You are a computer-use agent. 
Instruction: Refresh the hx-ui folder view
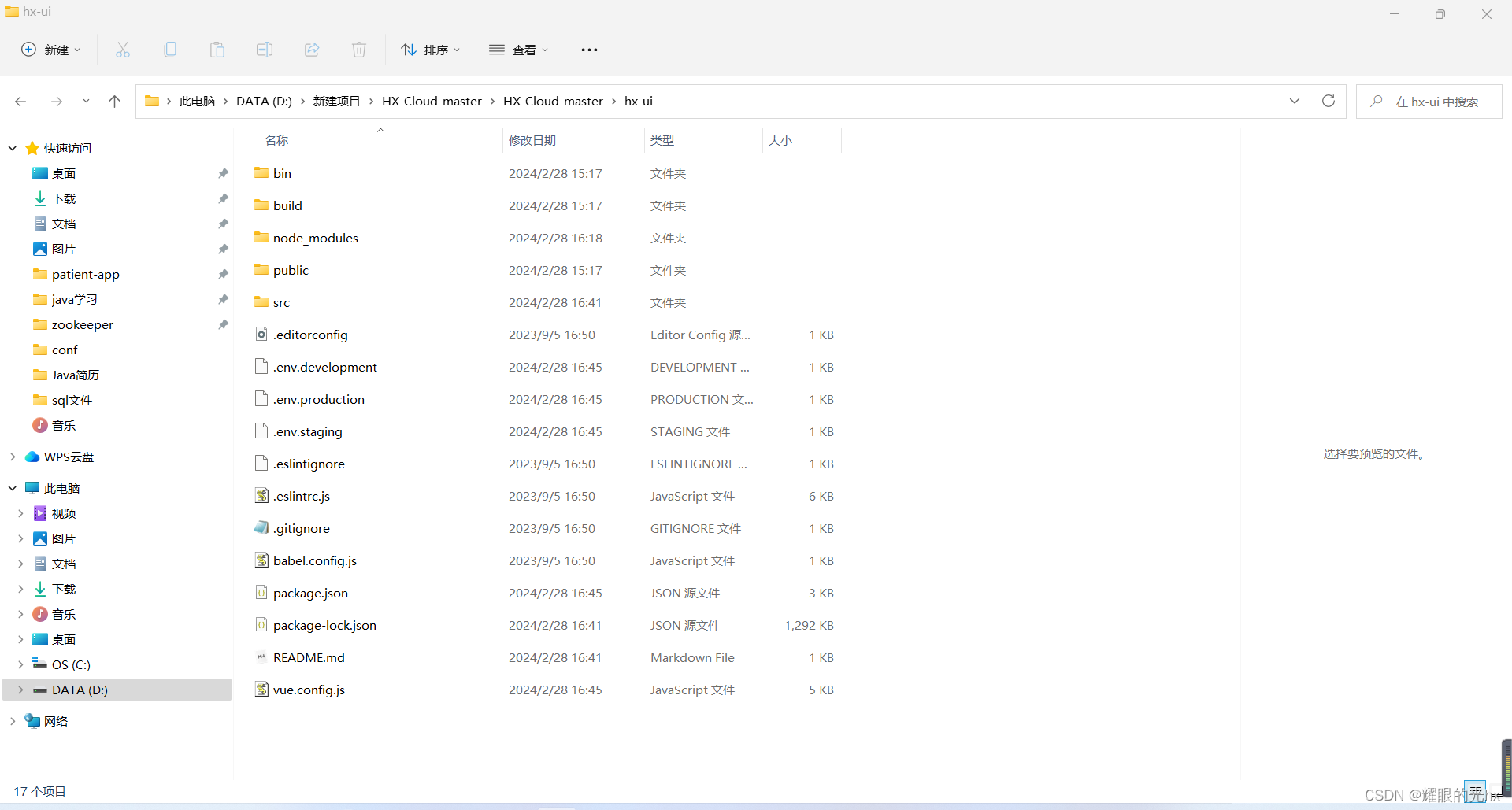pos(1329,101)
